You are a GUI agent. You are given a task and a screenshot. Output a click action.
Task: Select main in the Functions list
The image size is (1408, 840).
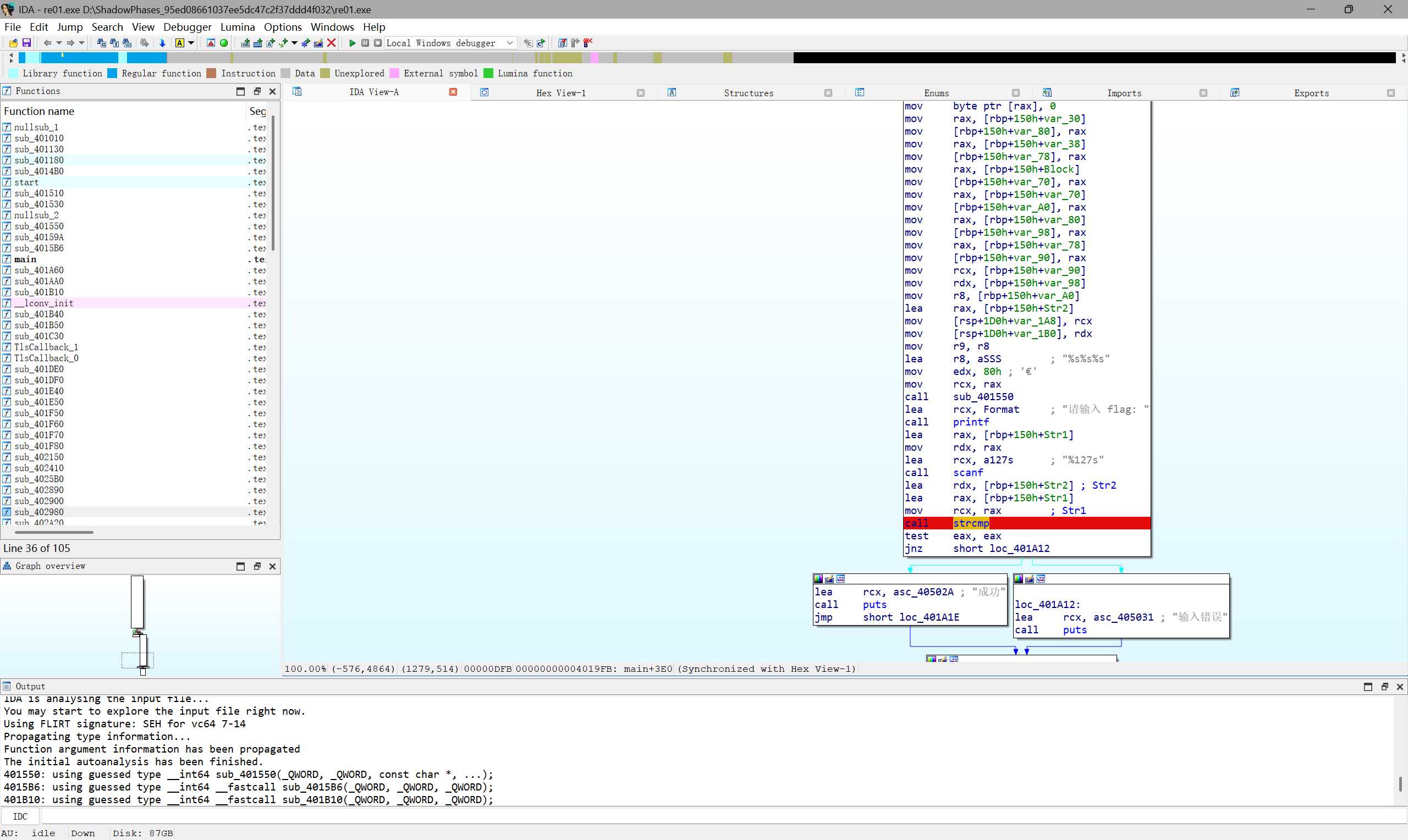pyautogui.click(x=25, y=259)
